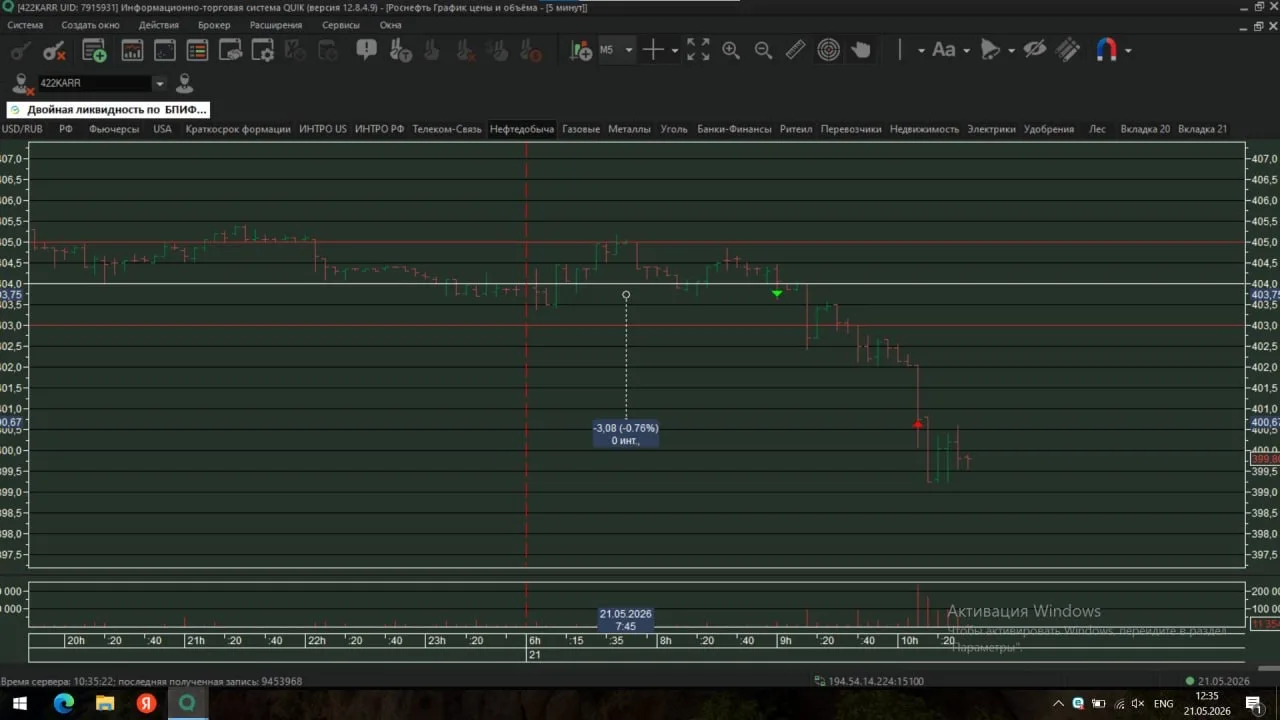Select the ruler measurement tool
This screenshot has width=1280, height=720.
795,50
